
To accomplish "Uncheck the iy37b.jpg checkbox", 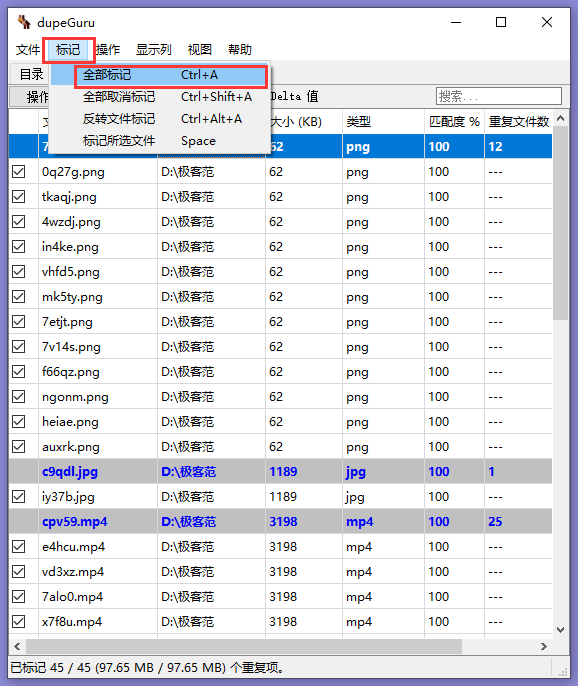I will click(x=18, y=497).
